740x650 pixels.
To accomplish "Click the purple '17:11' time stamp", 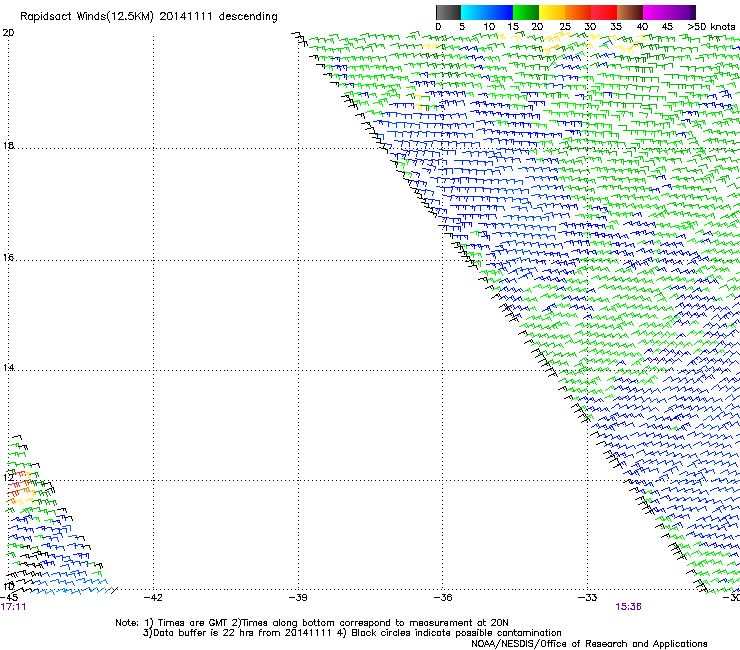I will pos(13,607).
